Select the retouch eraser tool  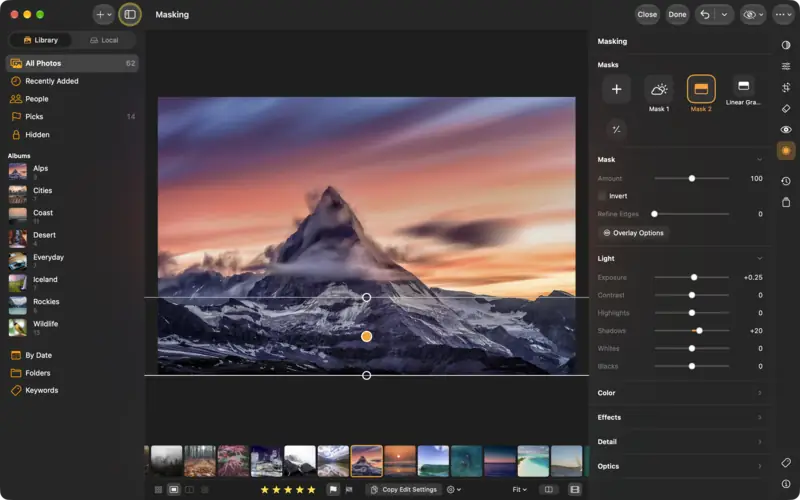(x=786, y=109)
